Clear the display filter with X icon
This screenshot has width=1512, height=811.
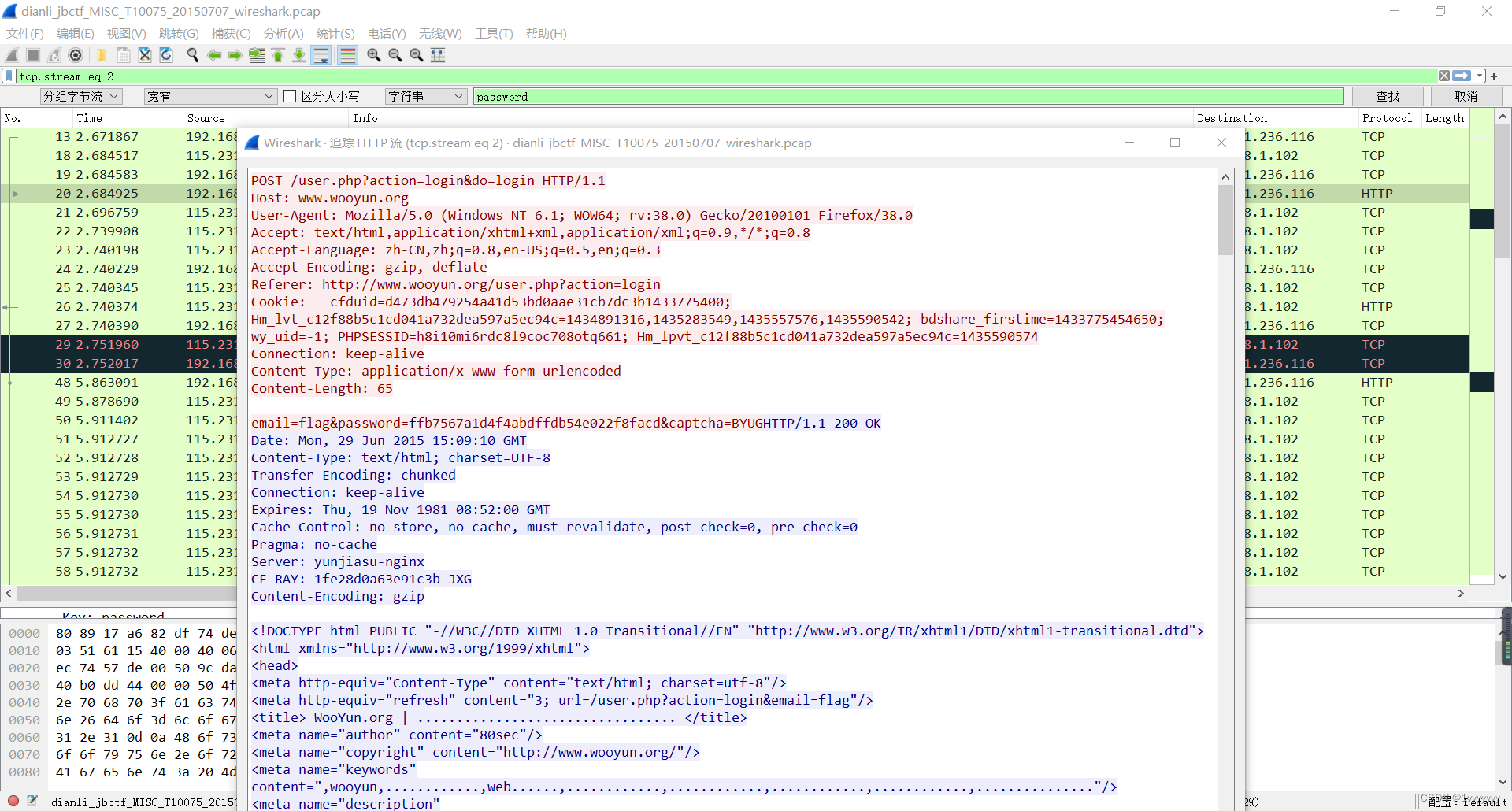1444,76
